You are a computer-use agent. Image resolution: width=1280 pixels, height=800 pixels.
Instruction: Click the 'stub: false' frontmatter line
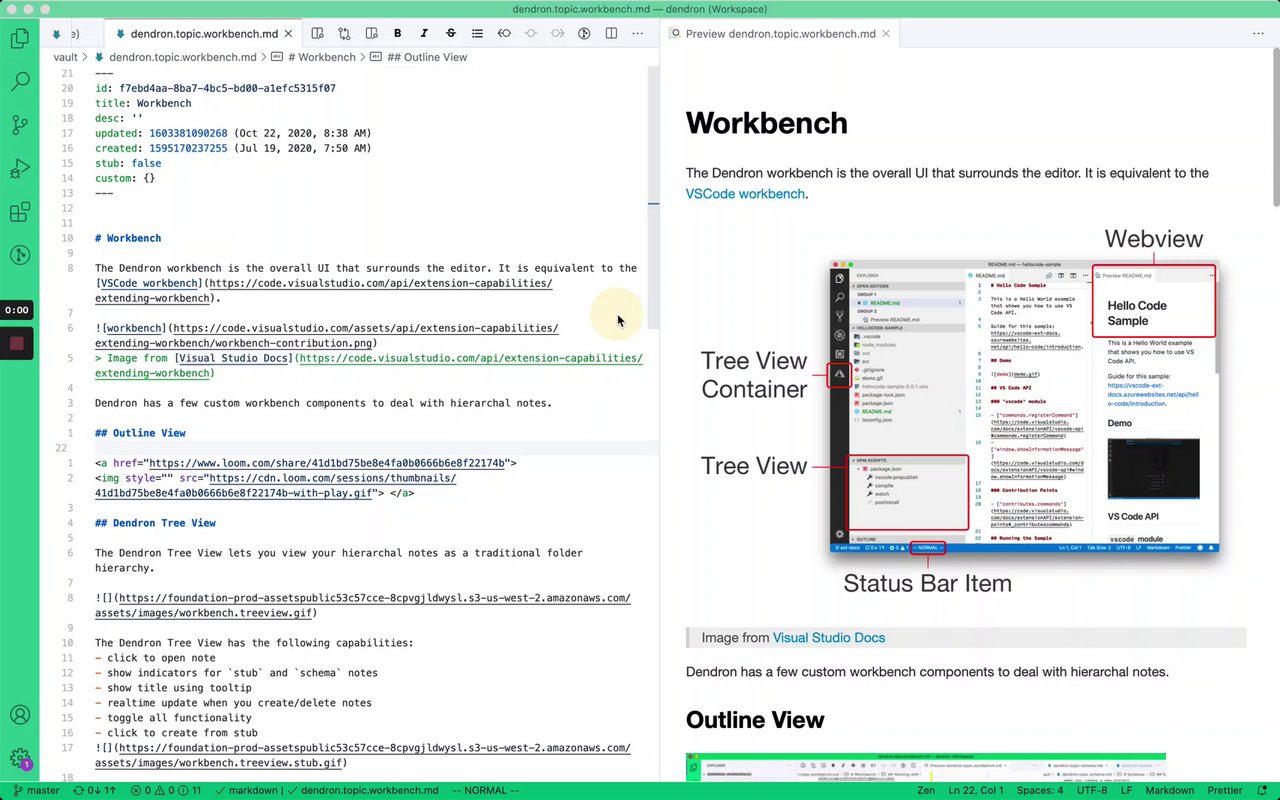128,163
